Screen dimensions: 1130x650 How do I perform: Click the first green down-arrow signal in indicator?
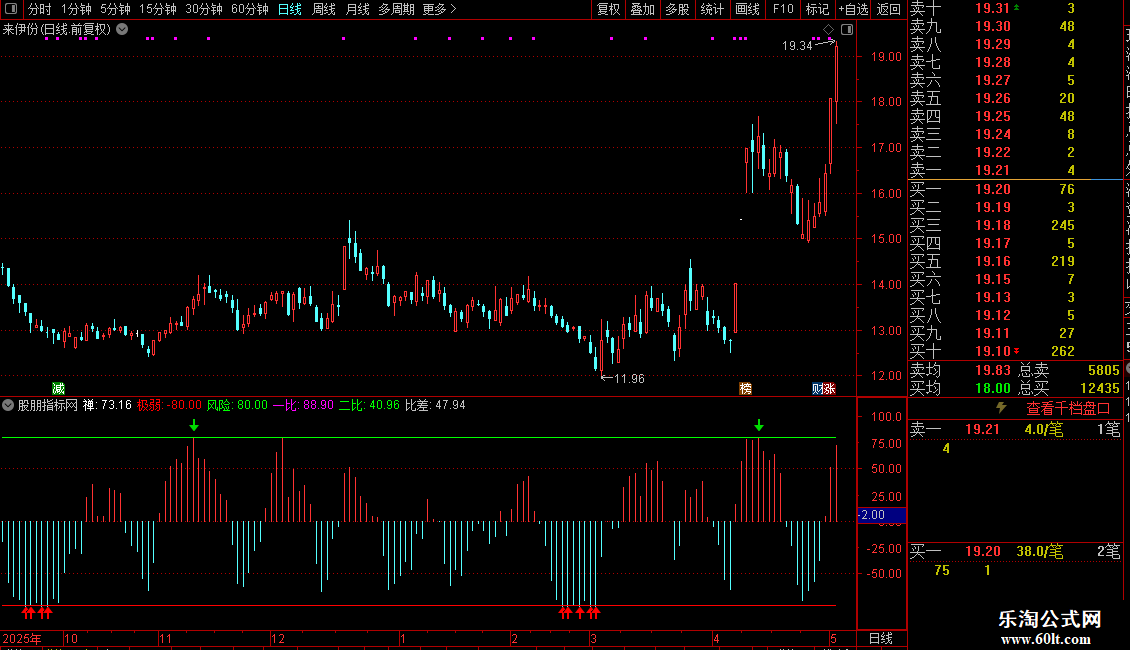tap(194, 426)
